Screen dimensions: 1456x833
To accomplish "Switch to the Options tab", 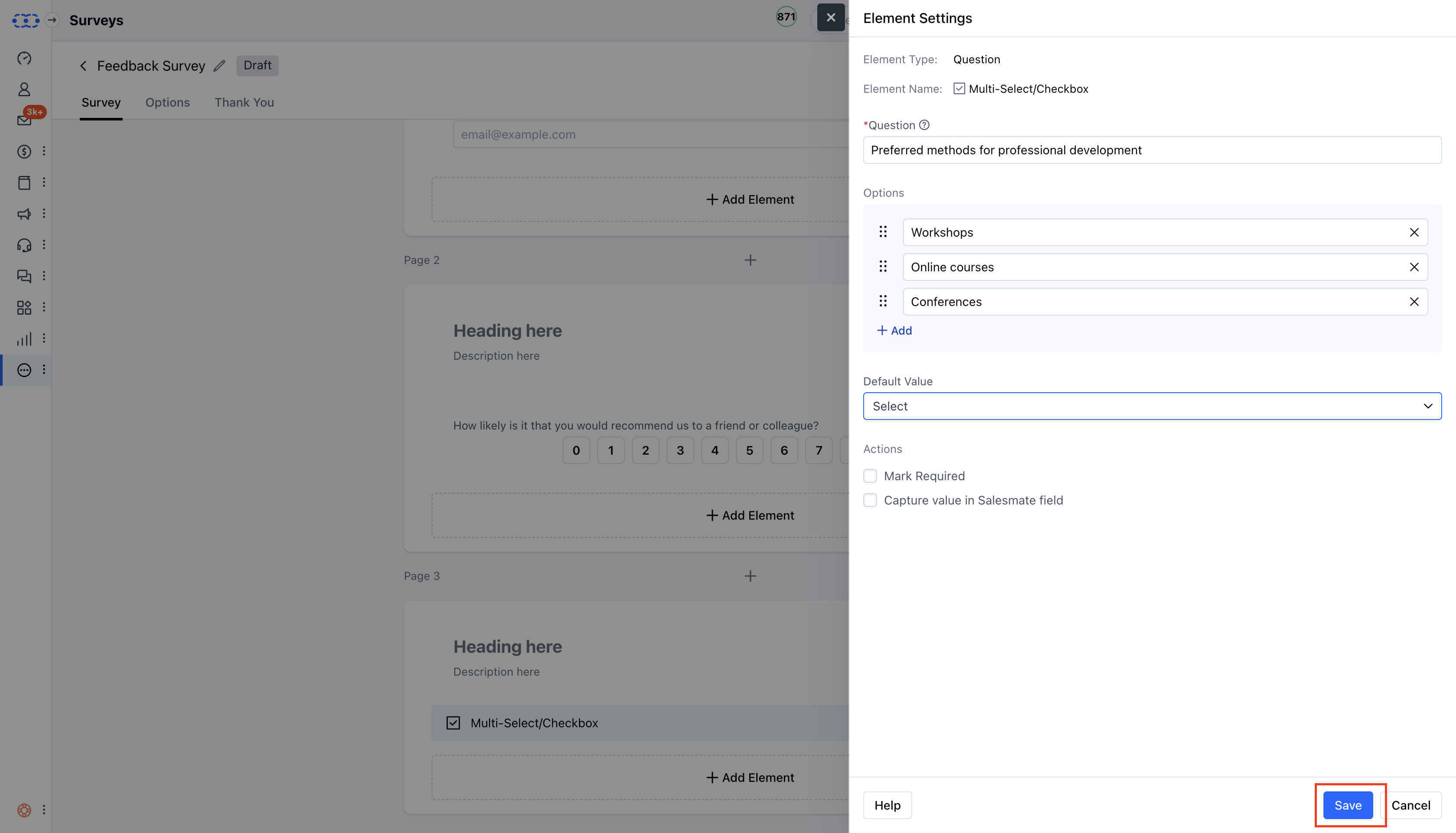I will (x=167, y=102).
